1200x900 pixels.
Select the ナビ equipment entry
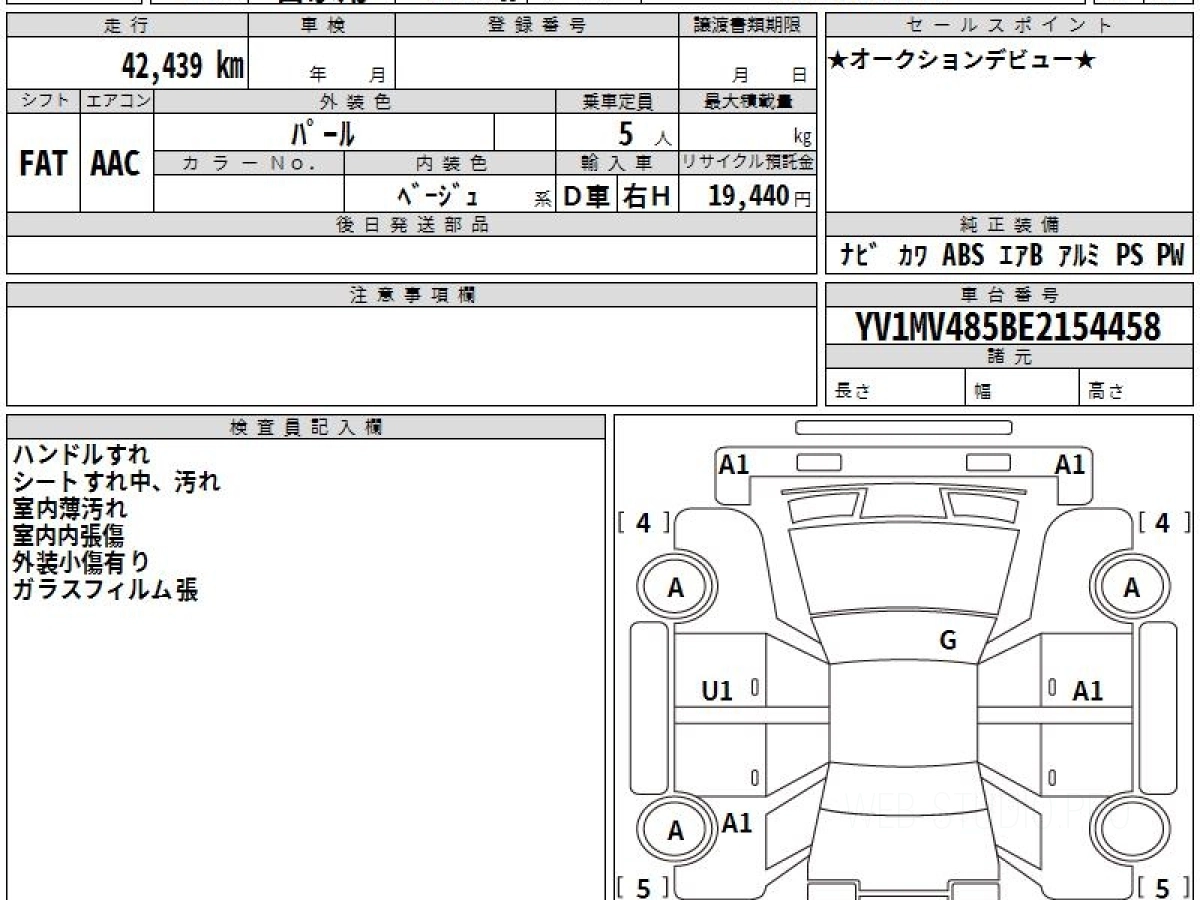(x=859, y=255)
